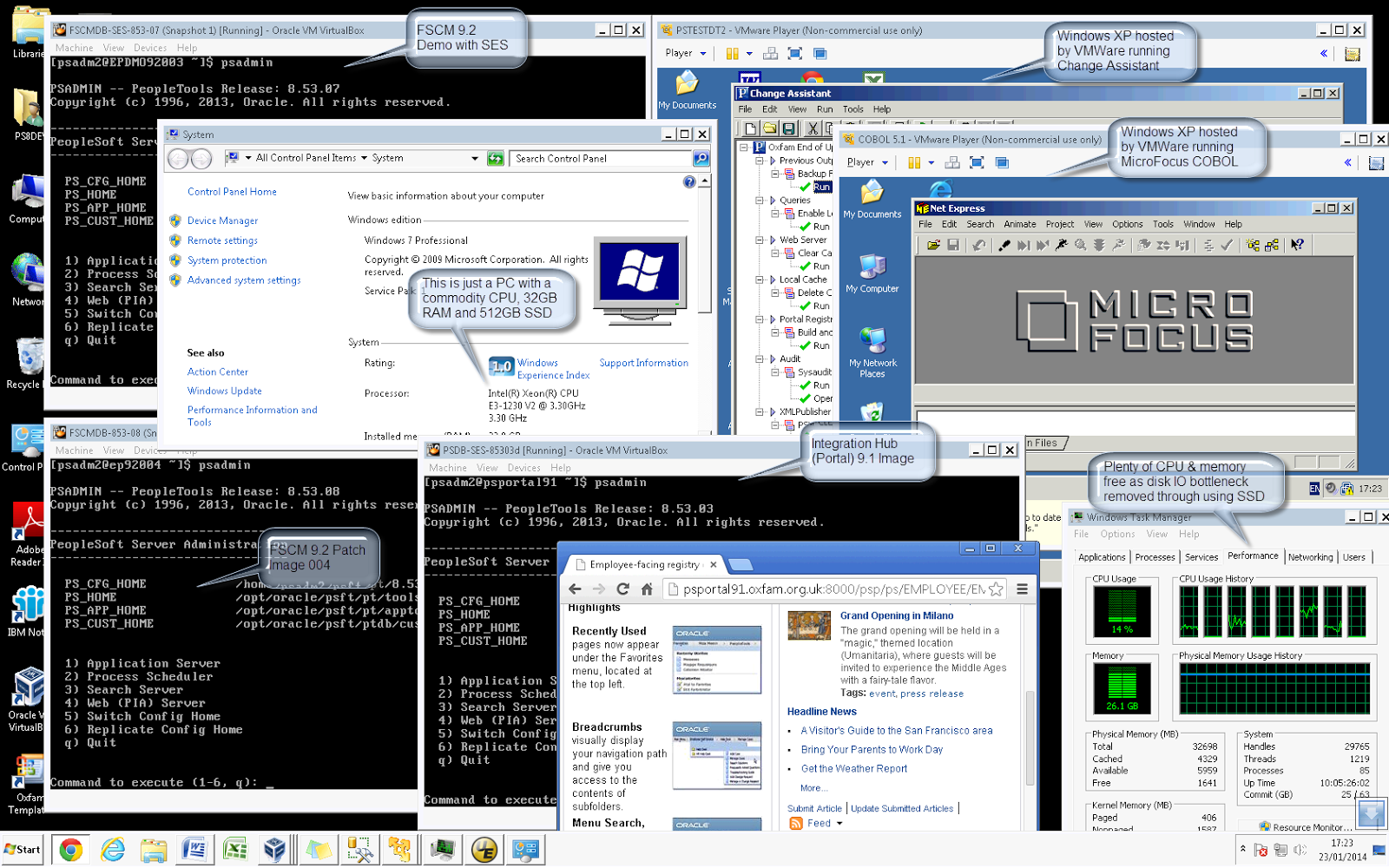Open Excel from the Windows taskbar
The width and height of the screenshot is (1389, 868).
pos(235,850)
